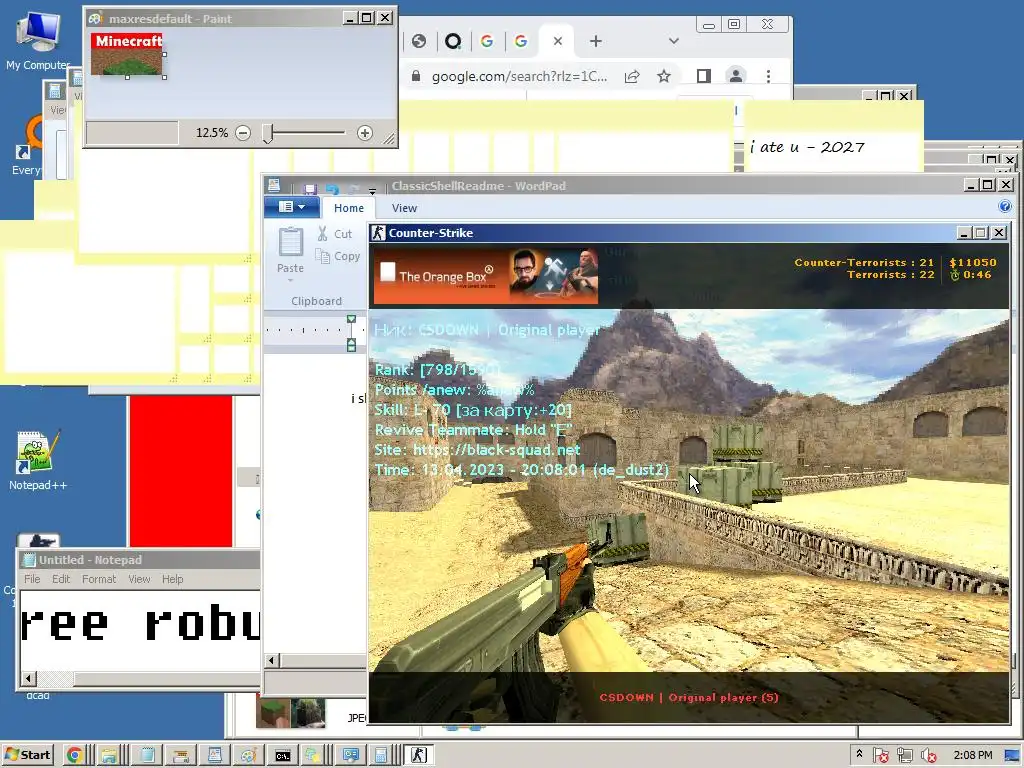Open Action Center flag tray icon
1024x768 pixels.
point(880,756)
